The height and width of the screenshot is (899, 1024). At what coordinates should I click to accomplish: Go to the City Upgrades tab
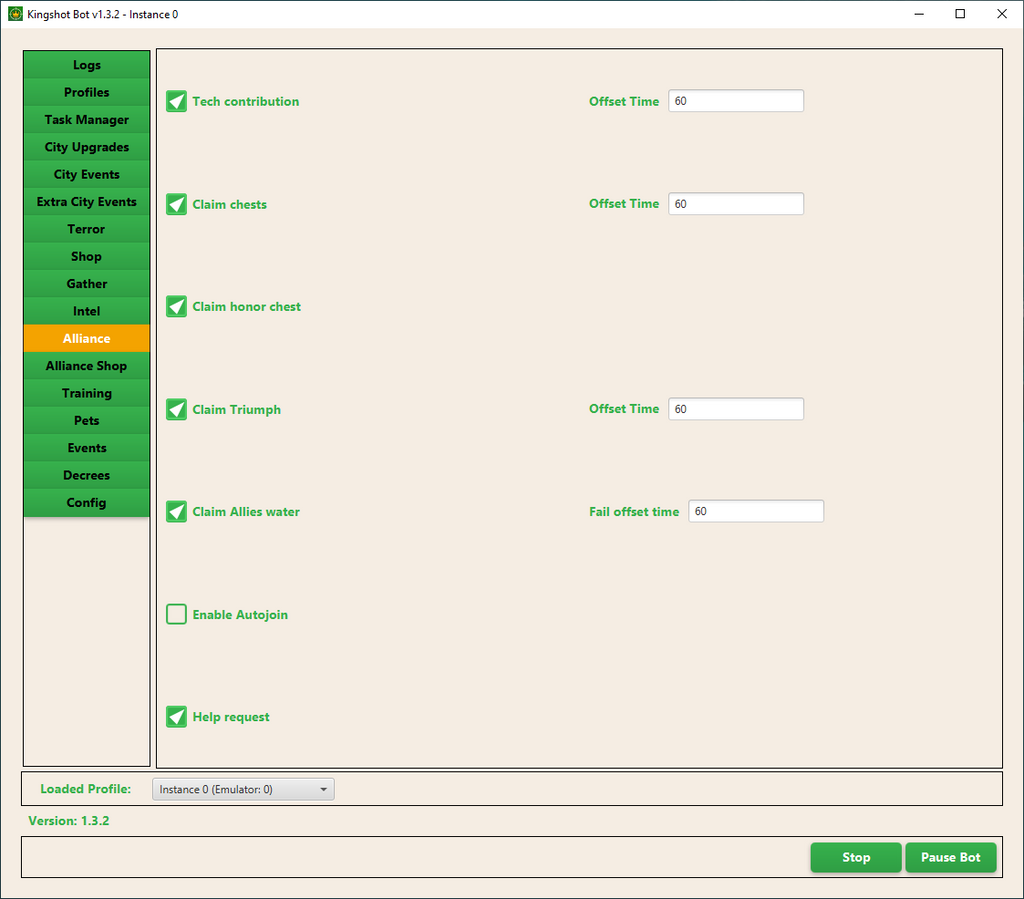pos(87,147)
